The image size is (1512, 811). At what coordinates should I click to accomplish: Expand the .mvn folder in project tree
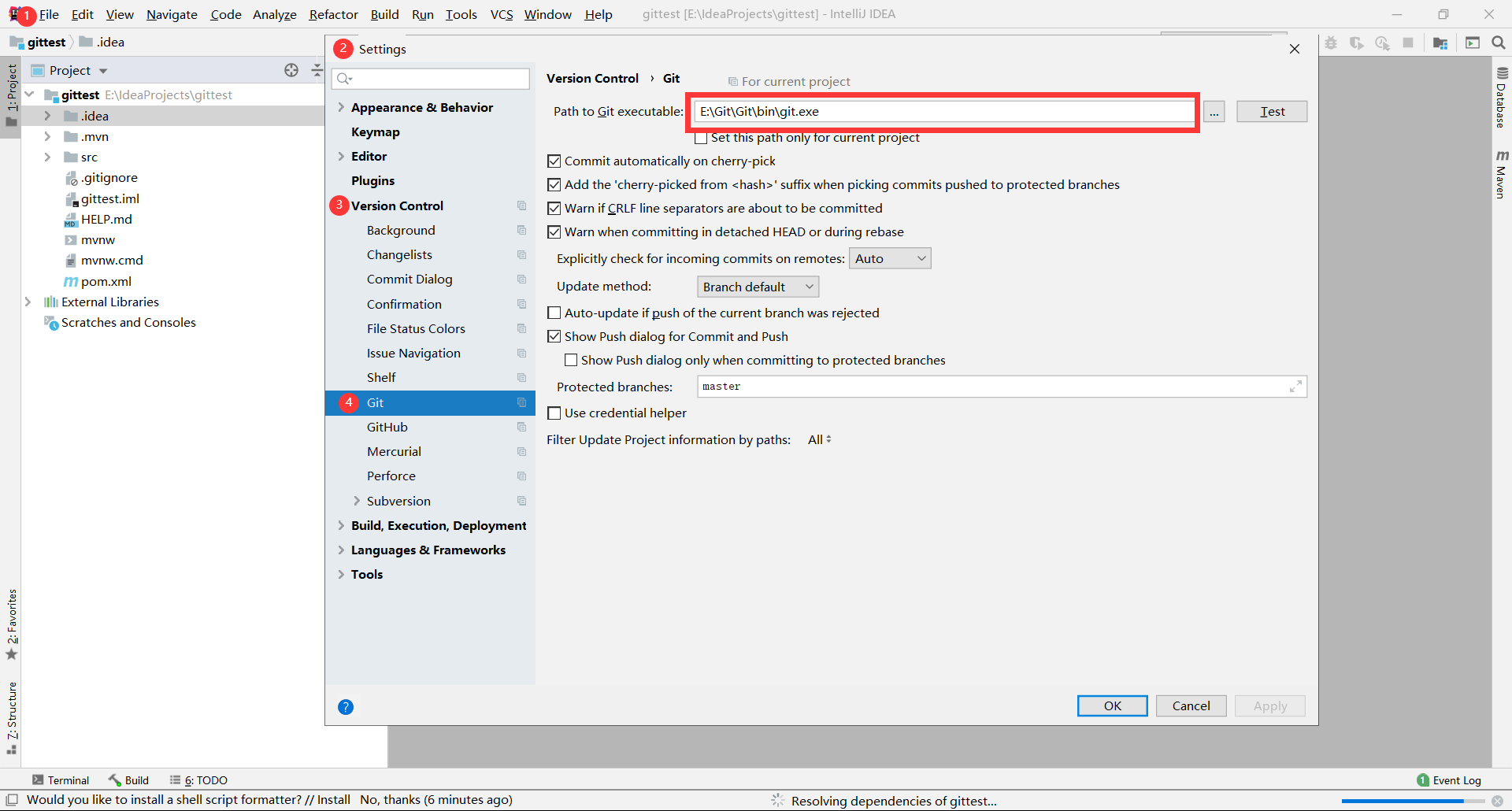click(47, 136)
